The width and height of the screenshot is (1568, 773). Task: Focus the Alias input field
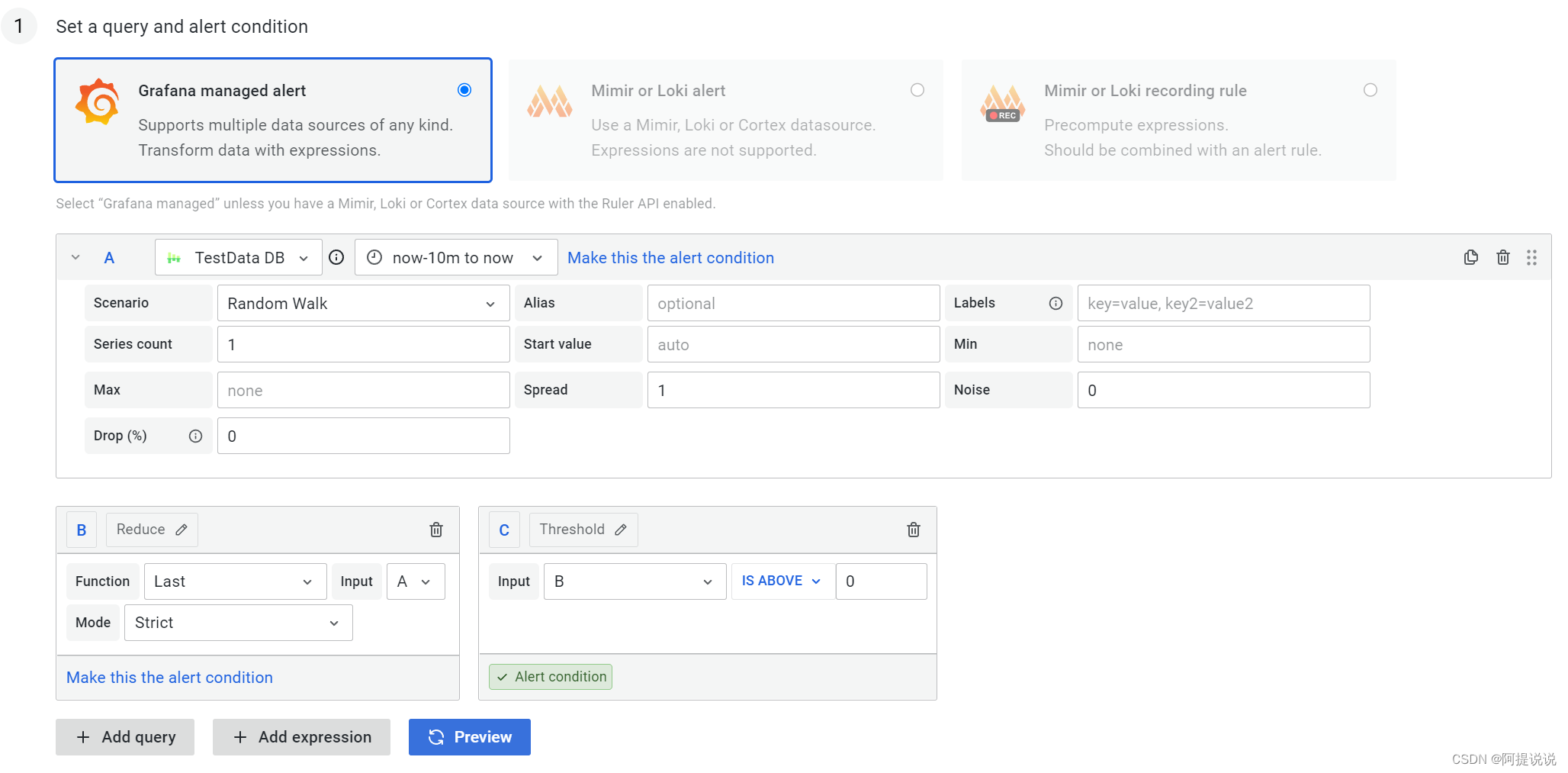click(793, 303)
